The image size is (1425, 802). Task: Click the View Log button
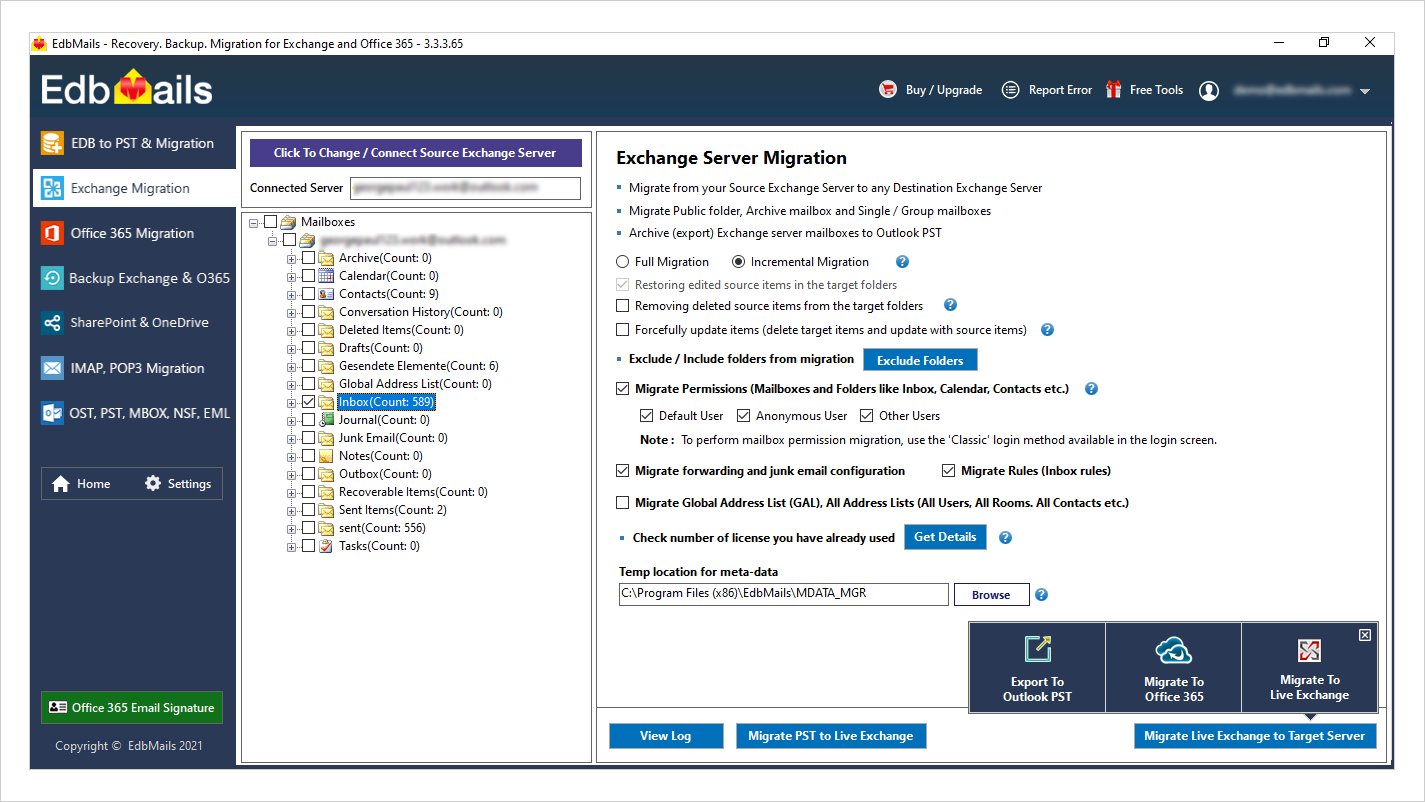666,736
